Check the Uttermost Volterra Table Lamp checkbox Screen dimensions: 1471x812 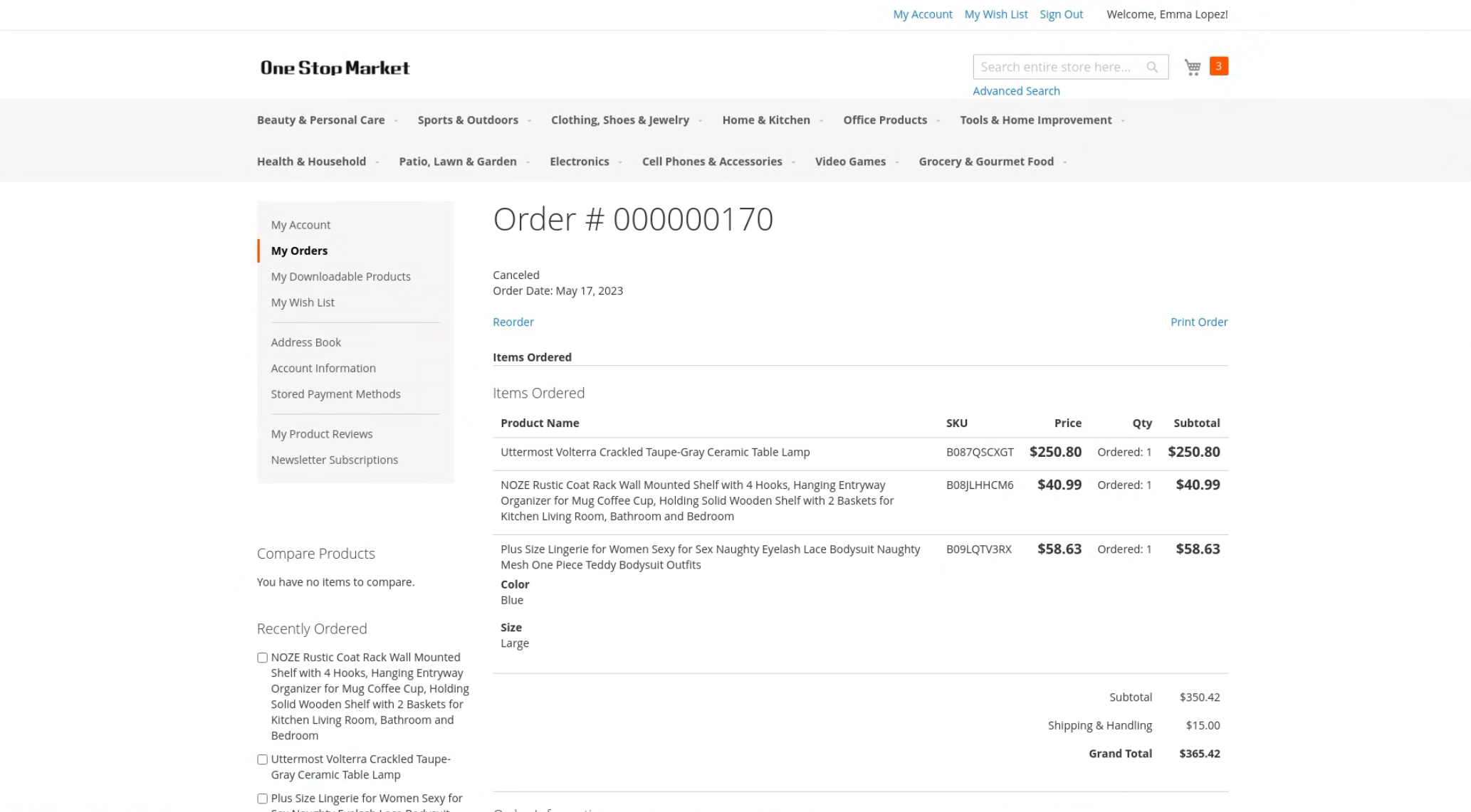click(x=262, y=759)
